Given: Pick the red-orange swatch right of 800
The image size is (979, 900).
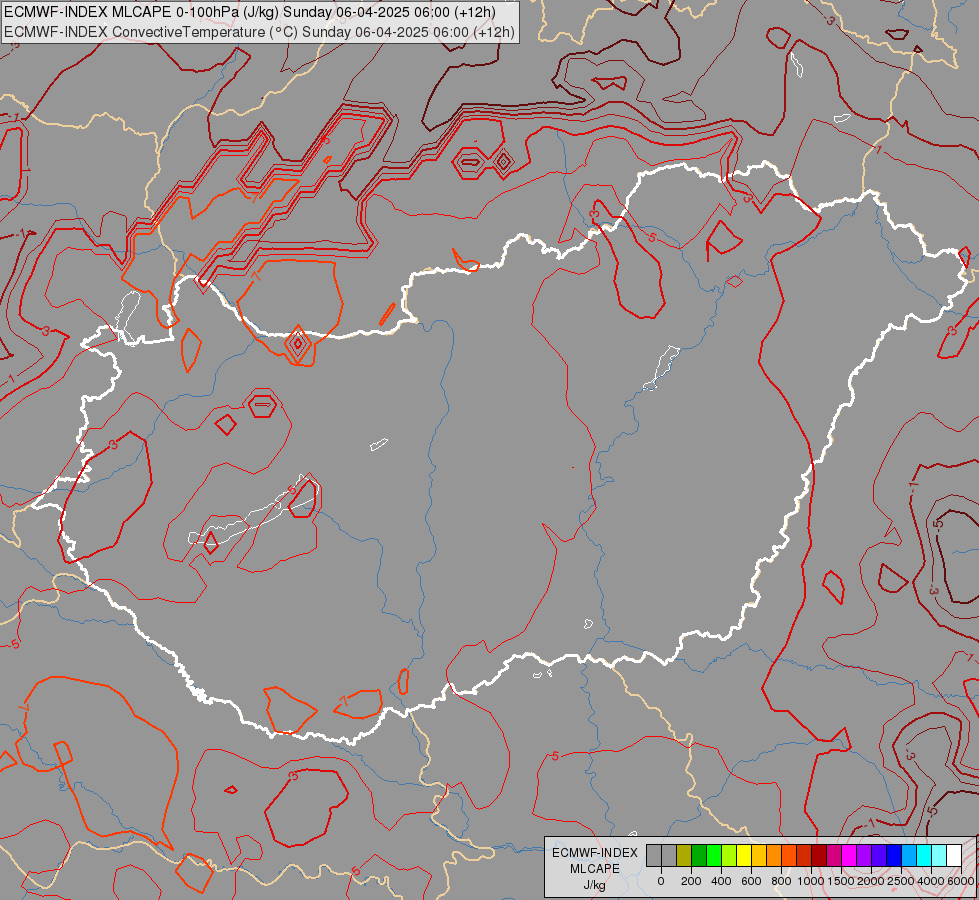Looking at the screenshot, I should (789, 856).
